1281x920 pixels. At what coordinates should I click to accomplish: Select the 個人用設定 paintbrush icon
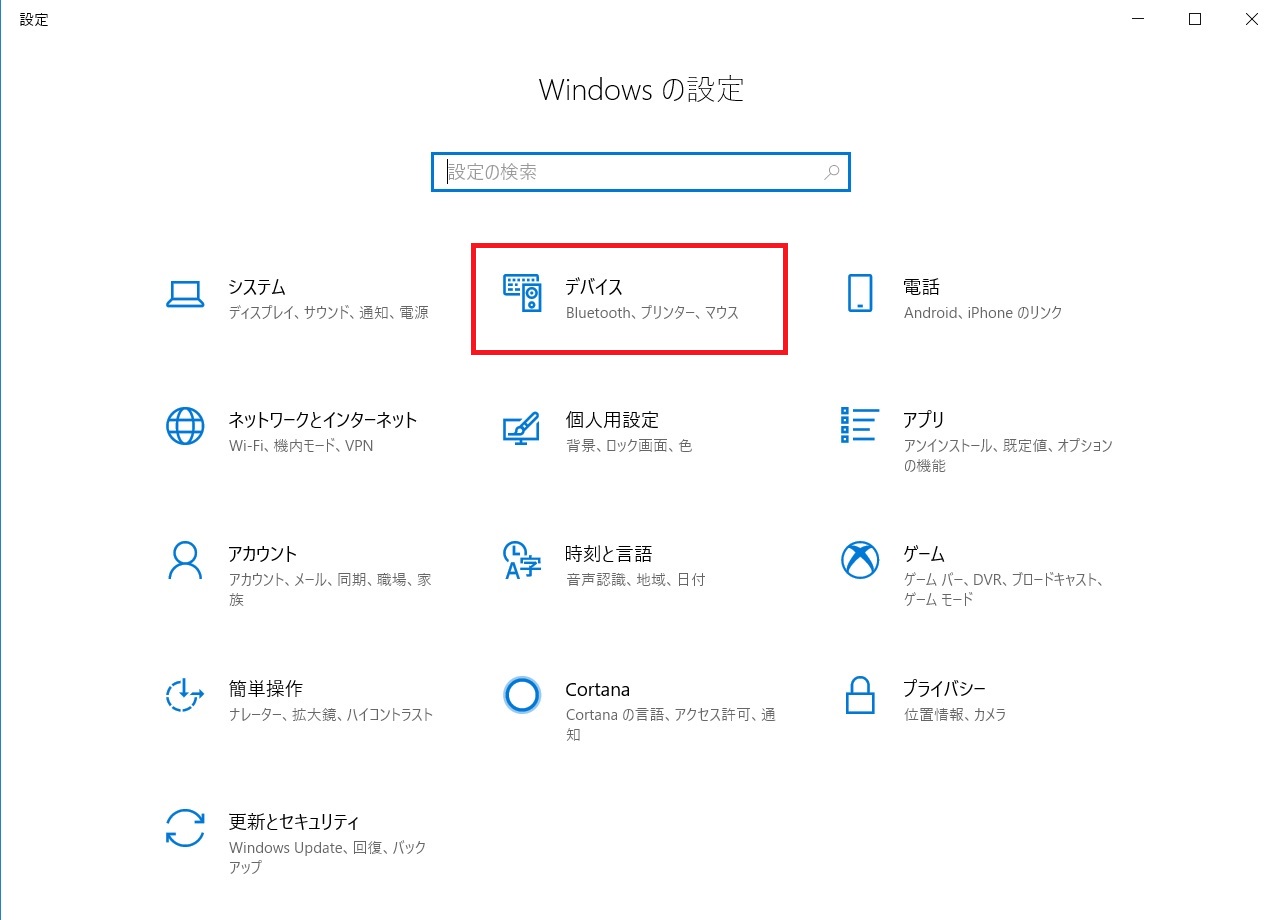point(521,427)
